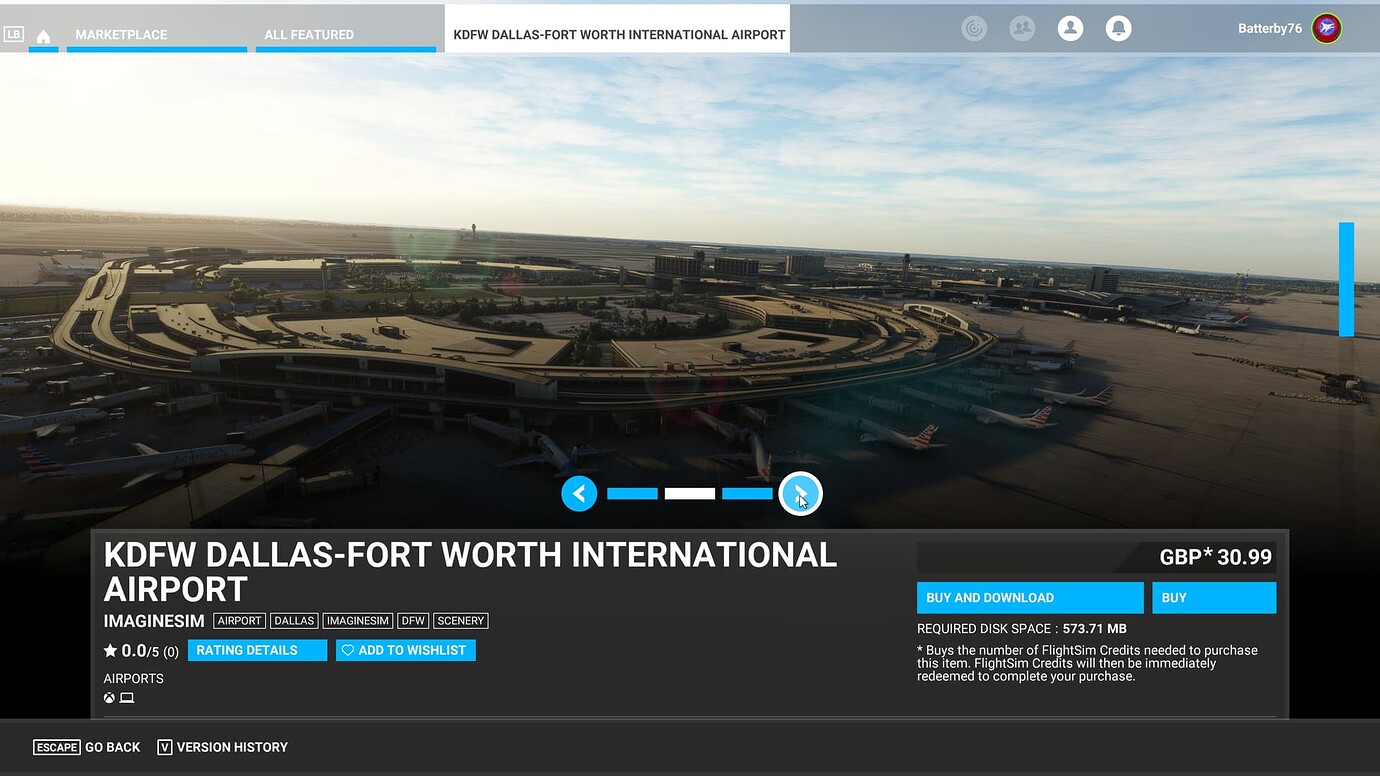This screenshot has height=776, width=1380.
Task: Click the circular target icon near notifications
Action: [x=974, y=28]
